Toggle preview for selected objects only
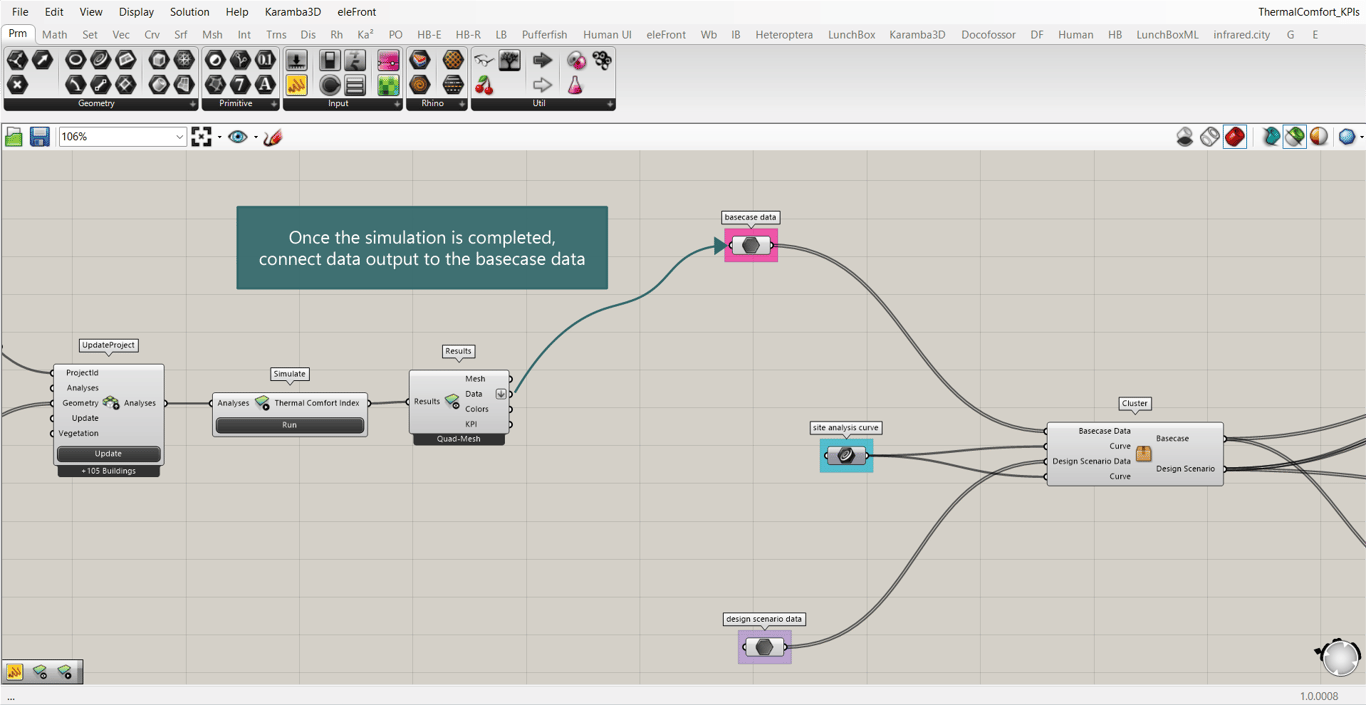Image resolution: width=1366 pixels, height=705 pixels. point(1271,136)
